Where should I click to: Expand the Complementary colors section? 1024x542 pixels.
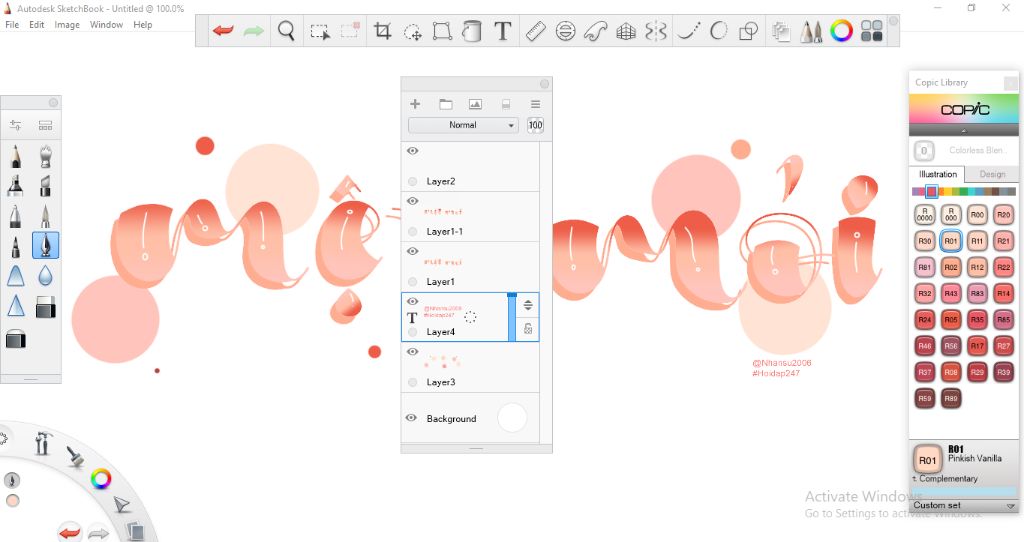point(945,479)
